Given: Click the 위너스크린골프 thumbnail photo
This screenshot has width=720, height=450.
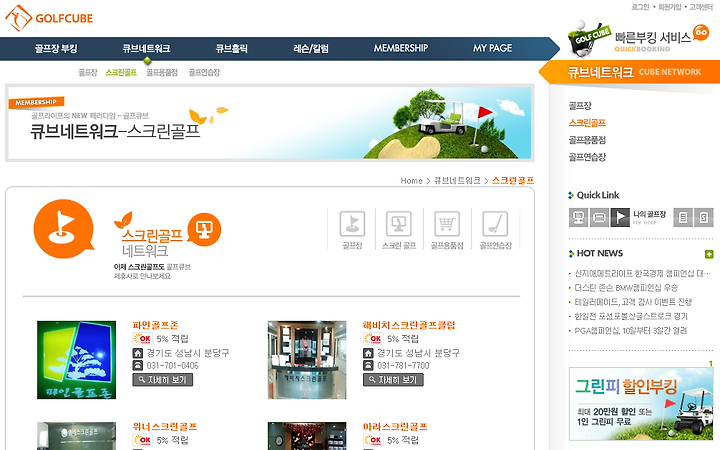Looking at the screenshot, I should point(76,436).
